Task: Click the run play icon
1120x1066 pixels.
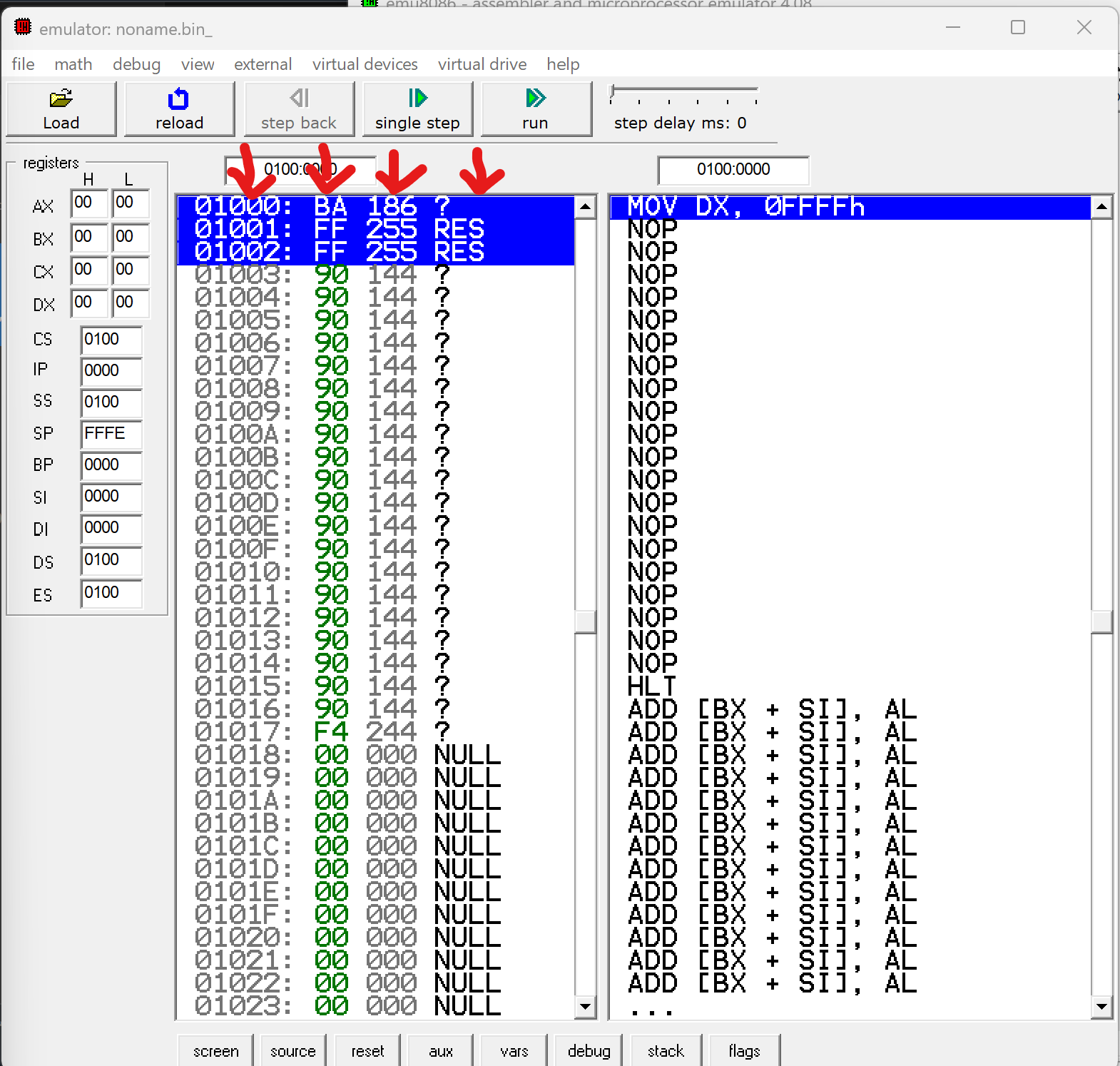Action: (535, 97)
